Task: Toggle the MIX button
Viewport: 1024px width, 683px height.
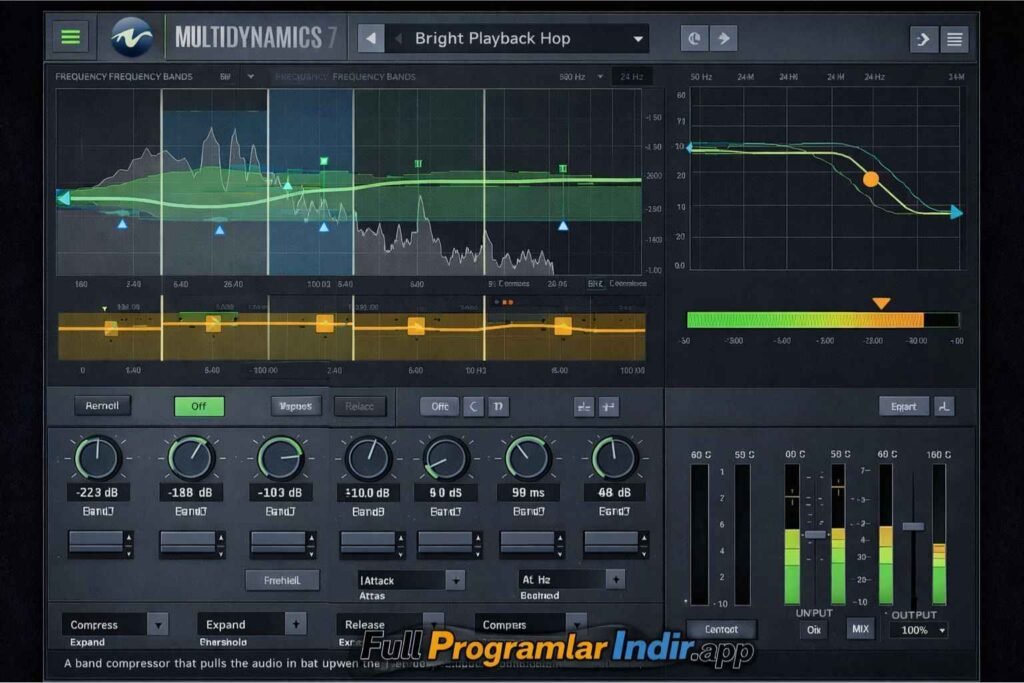Action: click(859, 629)
